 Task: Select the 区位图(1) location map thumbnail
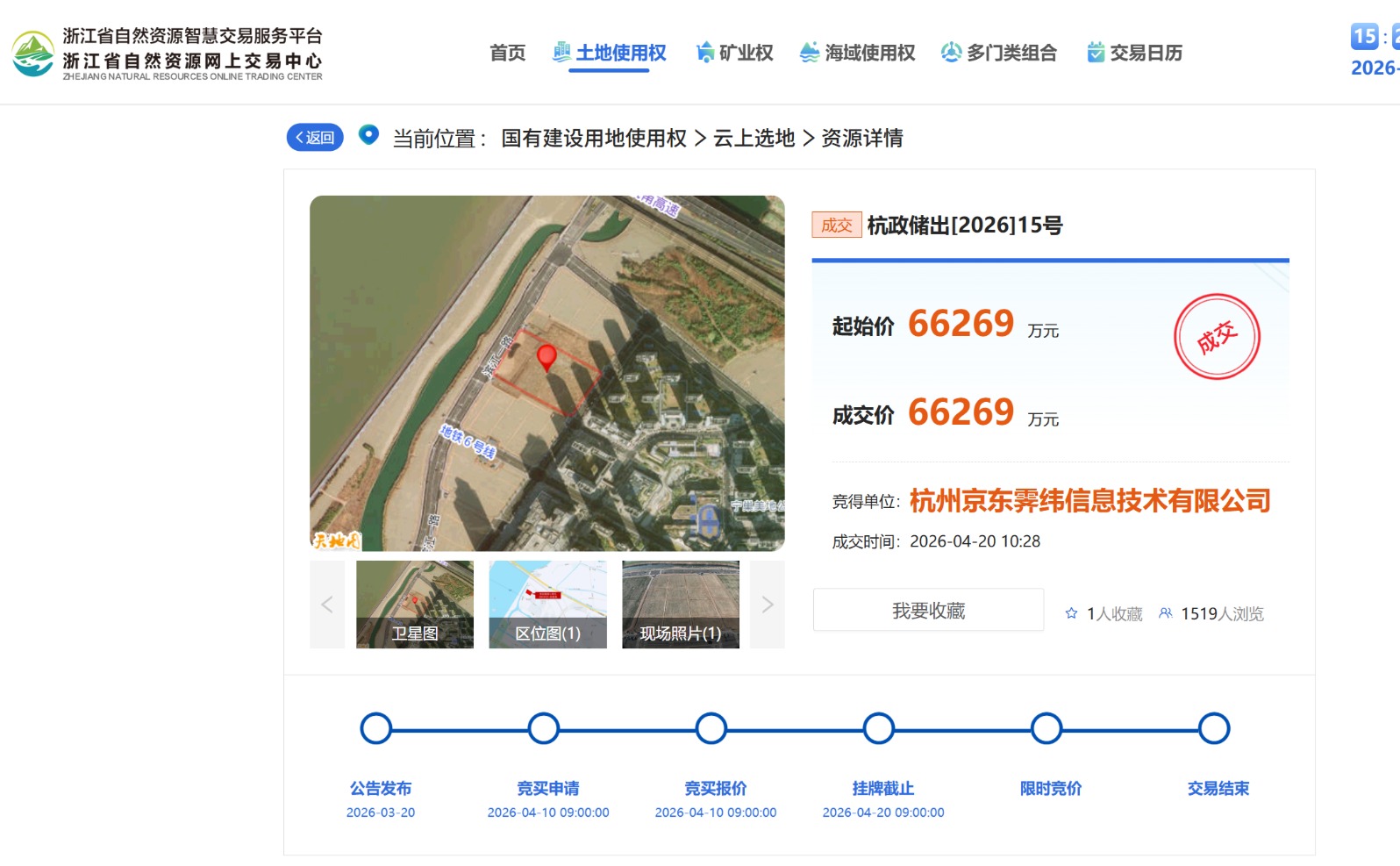point(547,605)
